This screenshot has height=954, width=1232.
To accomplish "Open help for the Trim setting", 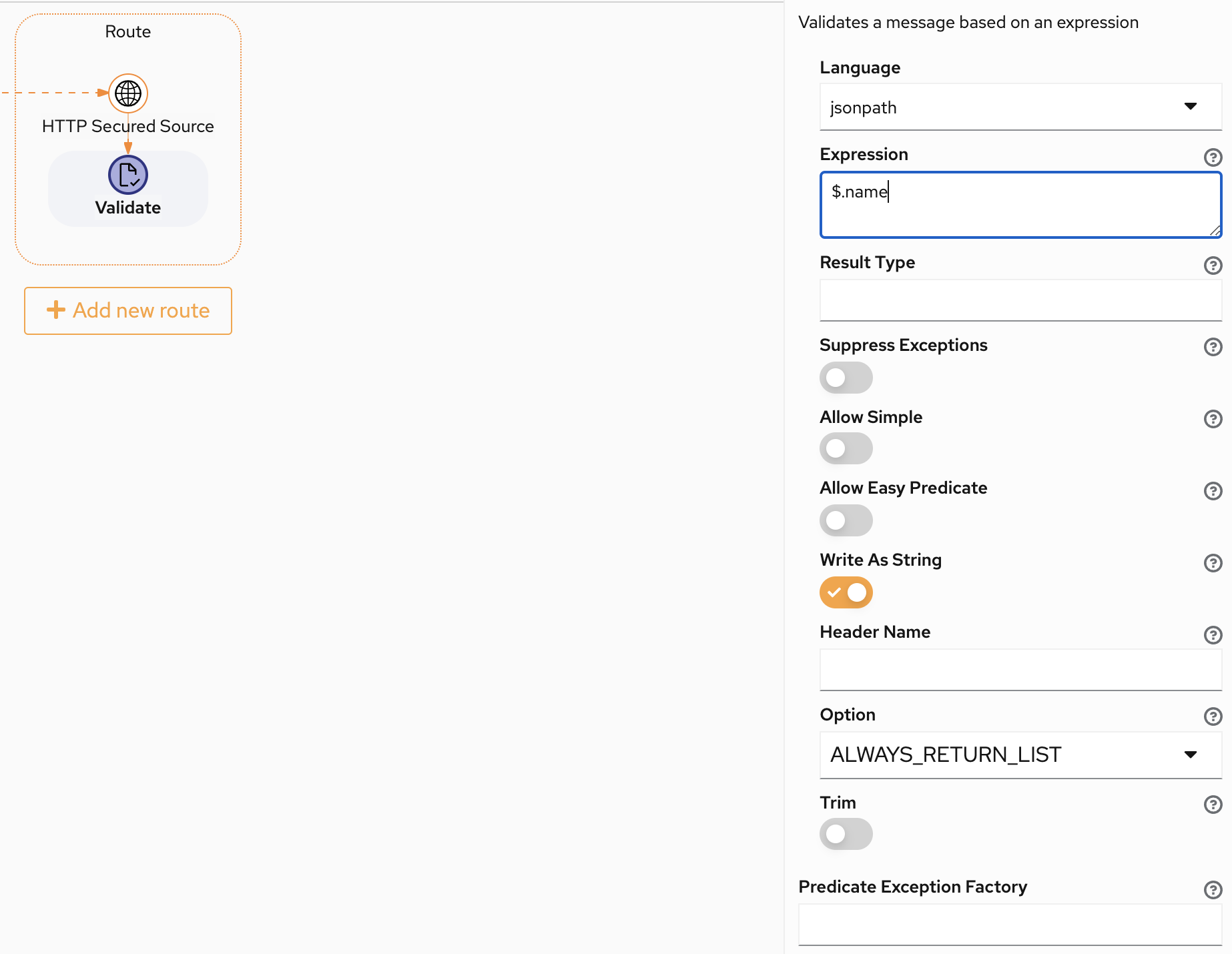I will (x=1213, y=805).
